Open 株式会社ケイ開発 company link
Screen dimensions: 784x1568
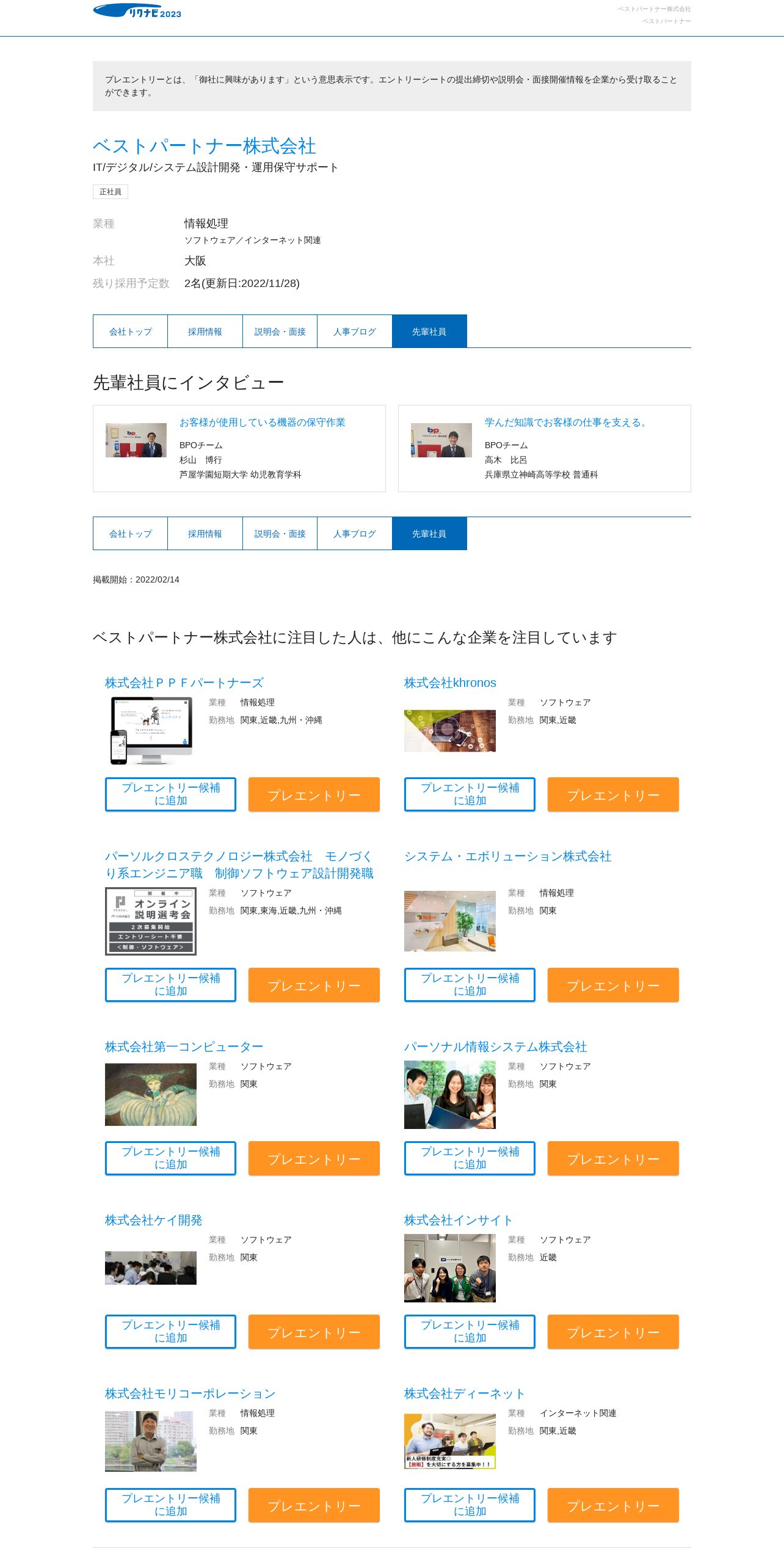pos(154,1220)
